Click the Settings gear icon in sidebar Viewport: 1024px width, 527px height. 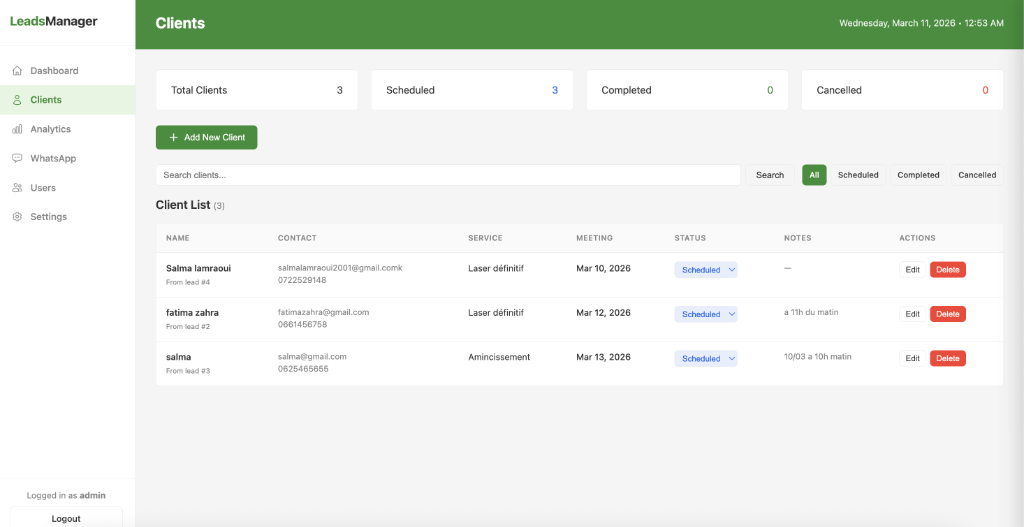(x=17, y=217)
